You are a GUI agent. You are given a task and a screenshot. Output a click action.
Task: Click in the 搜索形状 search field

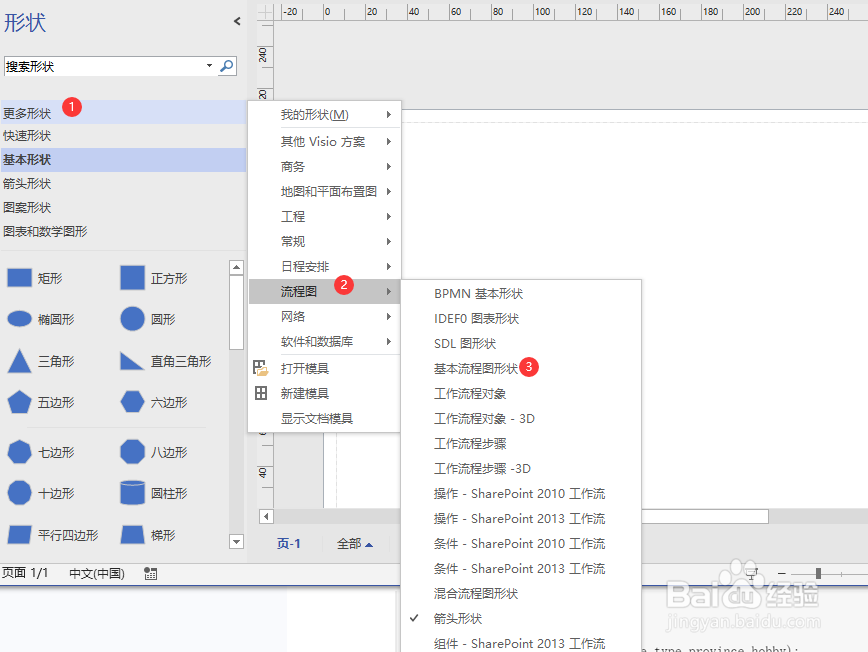[104, 66]
